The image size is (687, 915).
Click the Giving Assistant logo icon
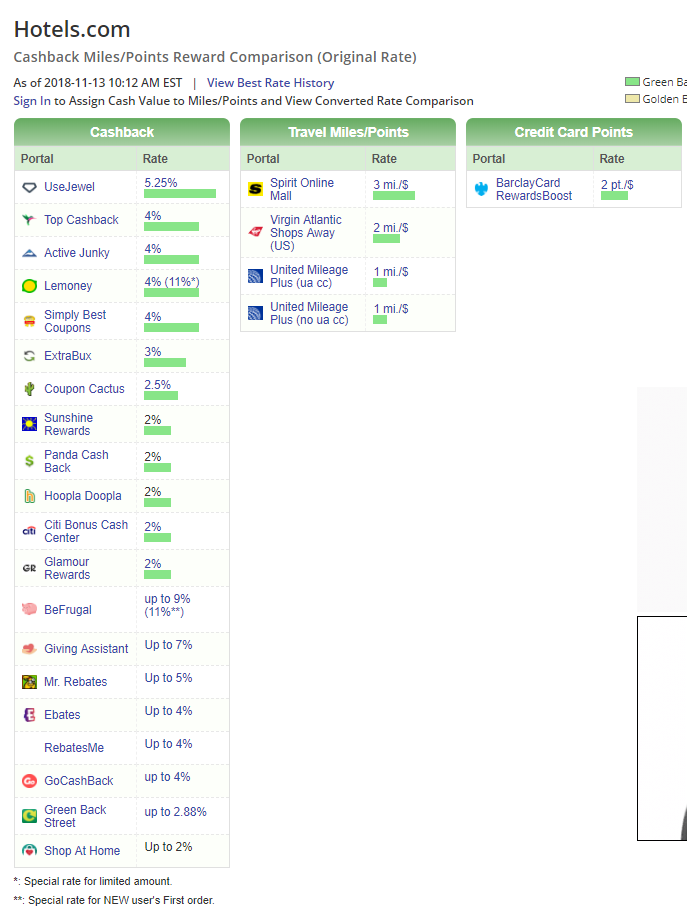[x=29, y=649]
